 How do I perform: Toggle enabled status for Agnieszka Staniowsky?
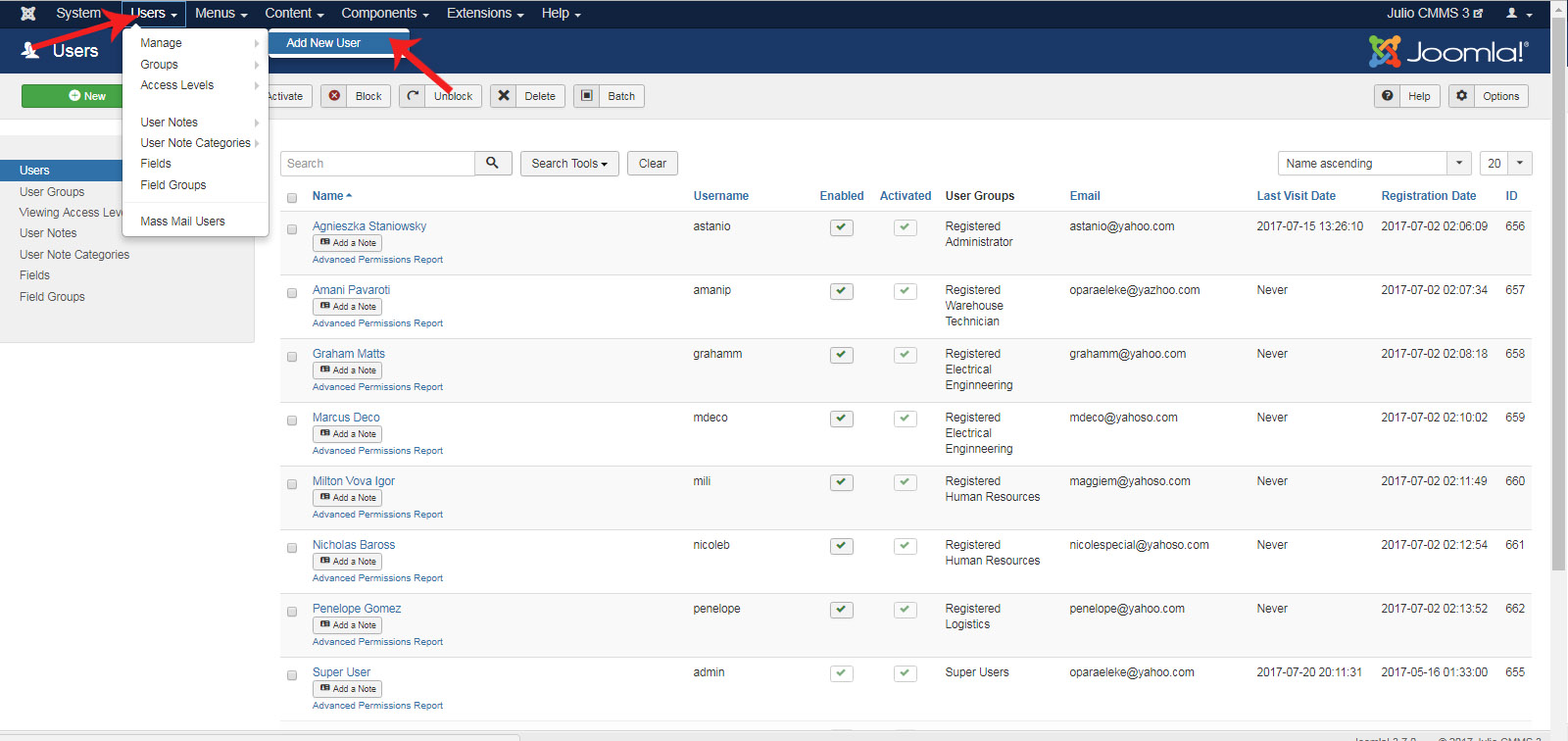pyautogui.click(x=842, y=227)
